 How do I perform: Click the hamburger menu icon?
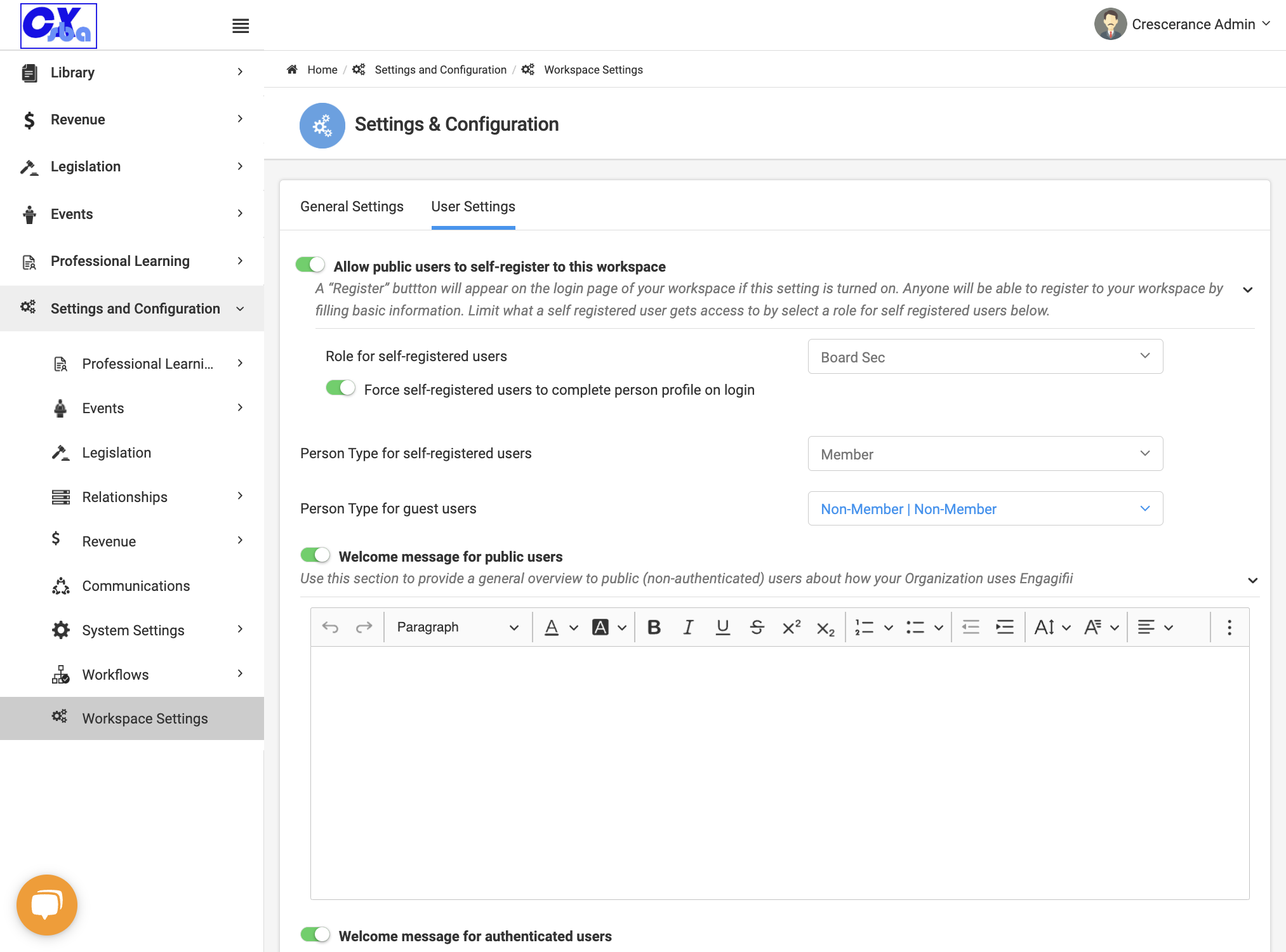coord(241,26)
